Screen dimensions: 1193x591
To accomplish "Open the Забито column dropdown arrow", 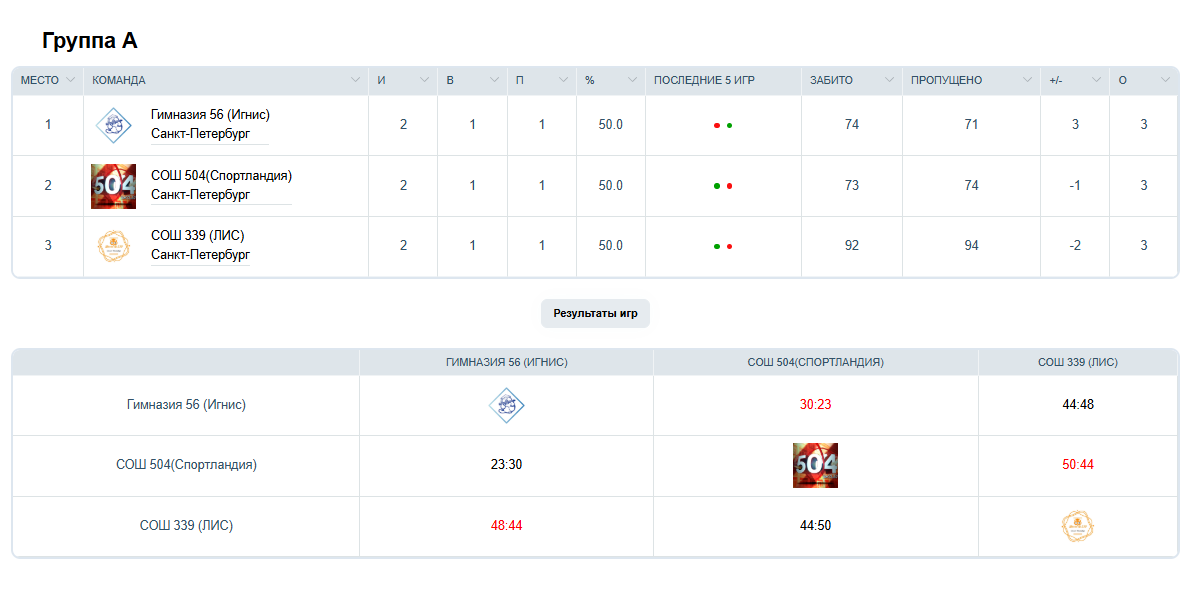I will coord(888,80).
